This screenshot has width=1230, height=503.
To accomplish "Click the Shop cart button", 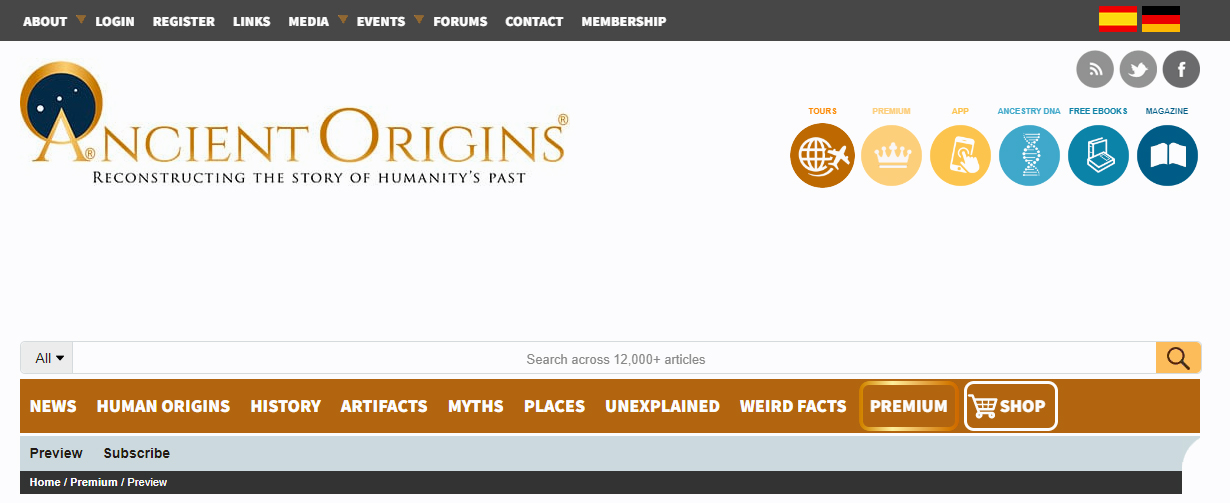I will (1010, 406).
